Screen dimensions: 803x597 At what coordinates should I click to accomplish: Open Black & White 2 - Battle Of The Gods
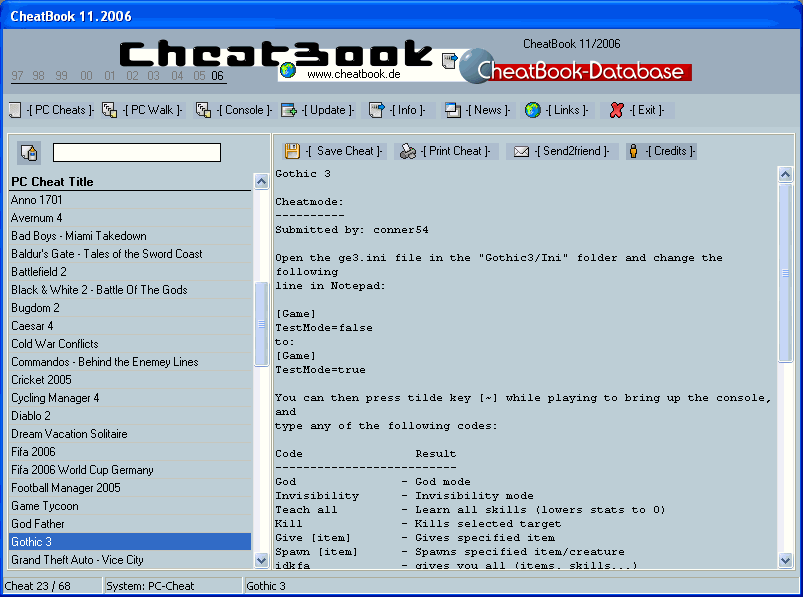(x=130, y=290)
